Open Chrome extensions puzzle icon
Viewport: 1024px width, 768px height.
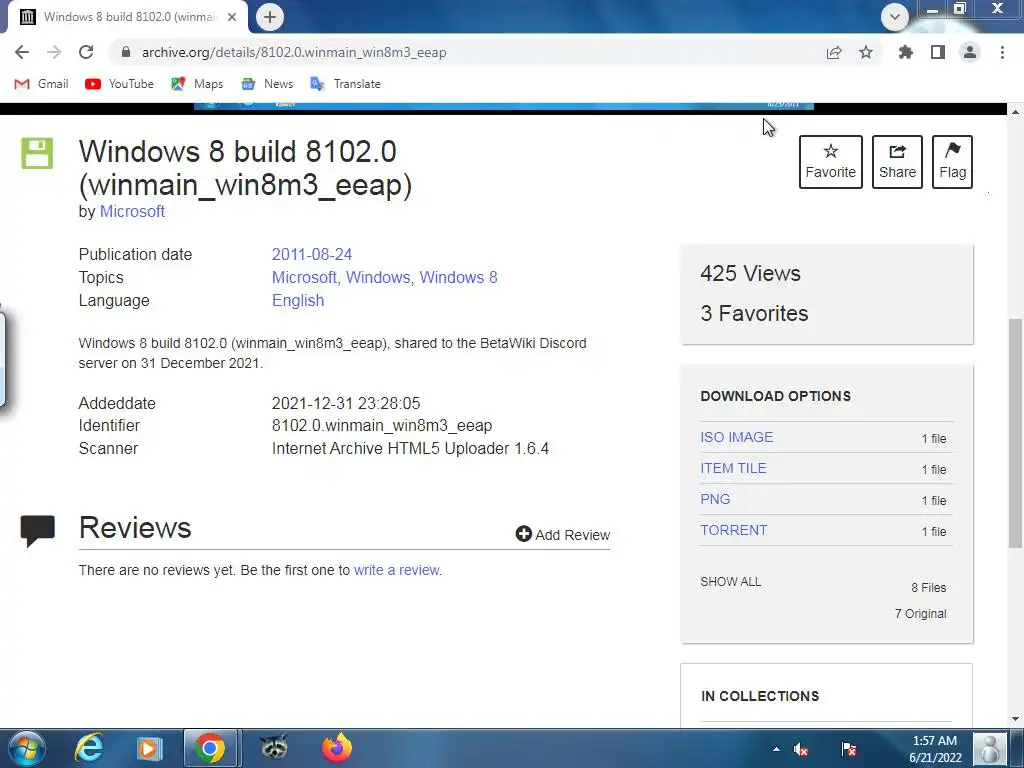pos(906,52)
